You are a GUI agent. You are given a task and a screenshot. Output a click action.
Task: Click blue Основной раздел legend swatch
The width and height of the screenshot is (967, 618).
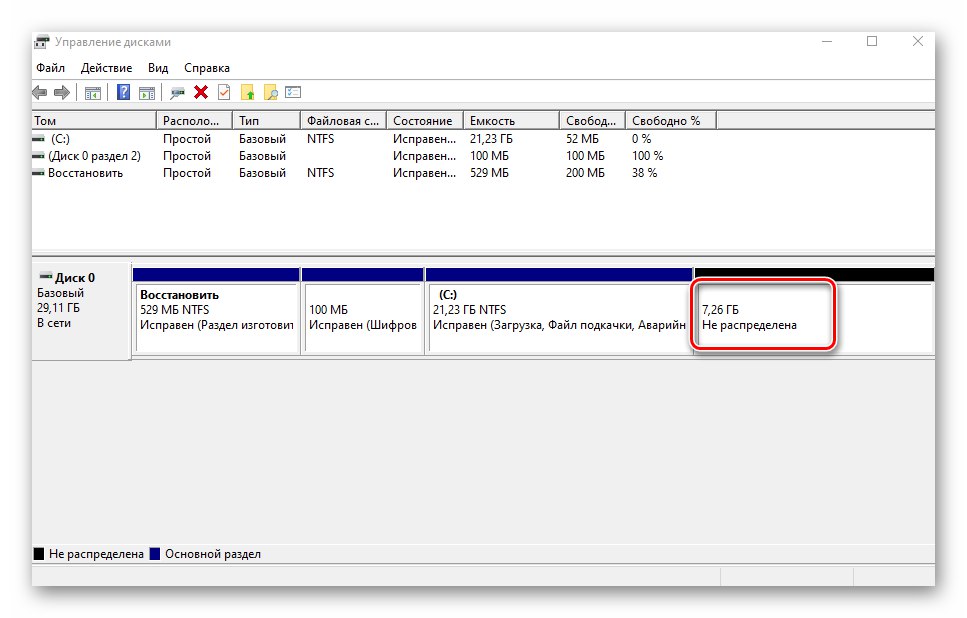[x=155, y=554]
